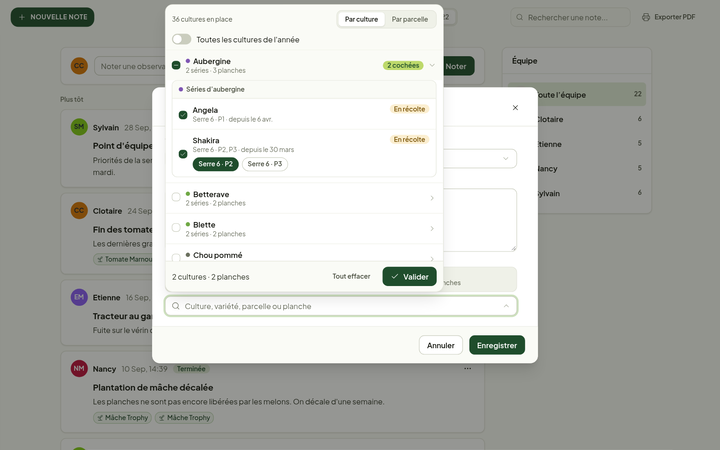This screenshot has width=720, height=450.
Task: Click the Shakira series name
Action: pyautogui.click(x=206, y=141)
